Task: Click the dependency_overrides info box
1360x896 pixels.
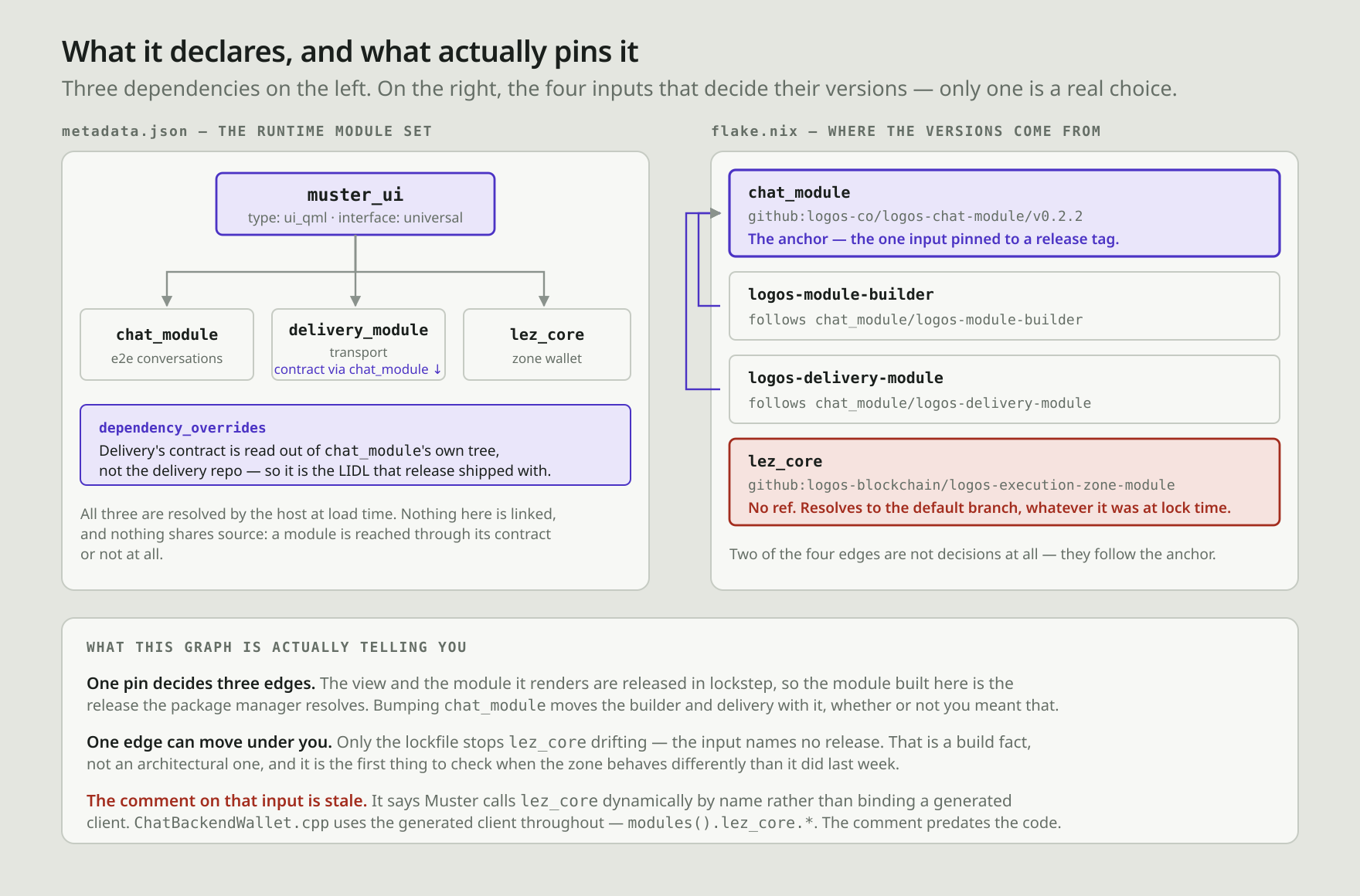Action: click(x=355, y=445)
